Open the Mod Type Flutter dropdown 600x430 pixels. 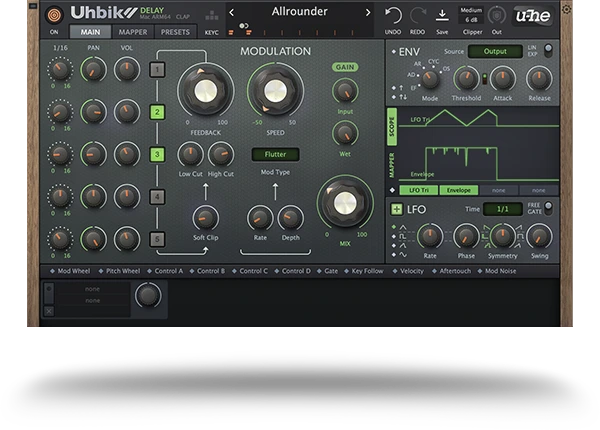click(275, 155)
